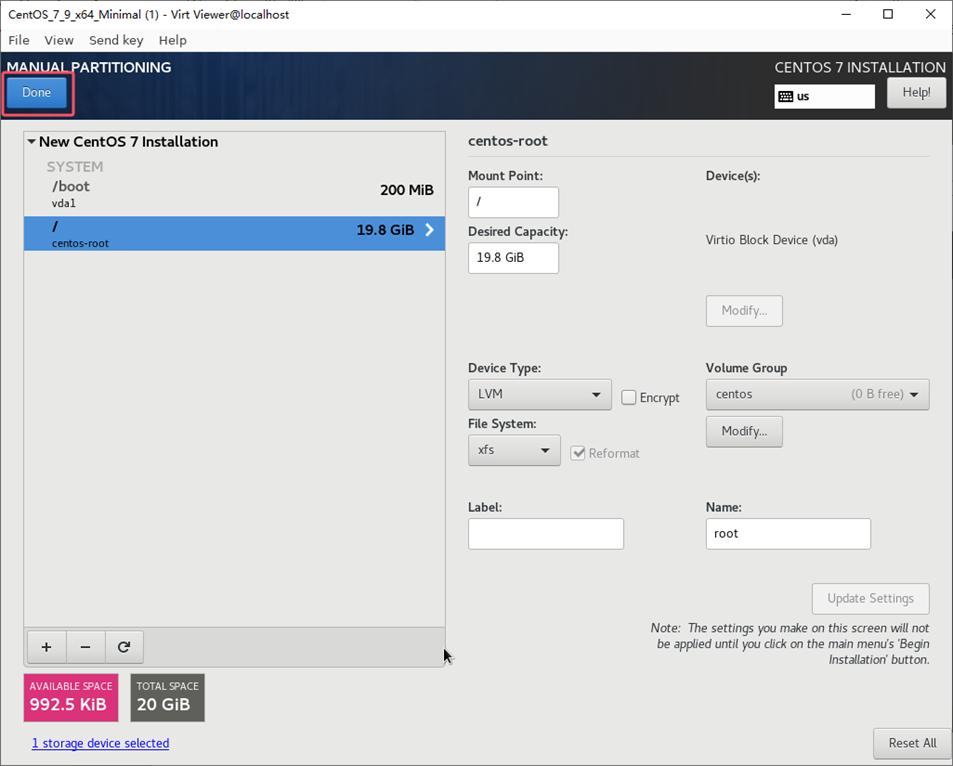Image resolution: width=953 pixels, height=766 pixels.
Task: Toggle the Encrypt checkbox
Action: point(628,398)
